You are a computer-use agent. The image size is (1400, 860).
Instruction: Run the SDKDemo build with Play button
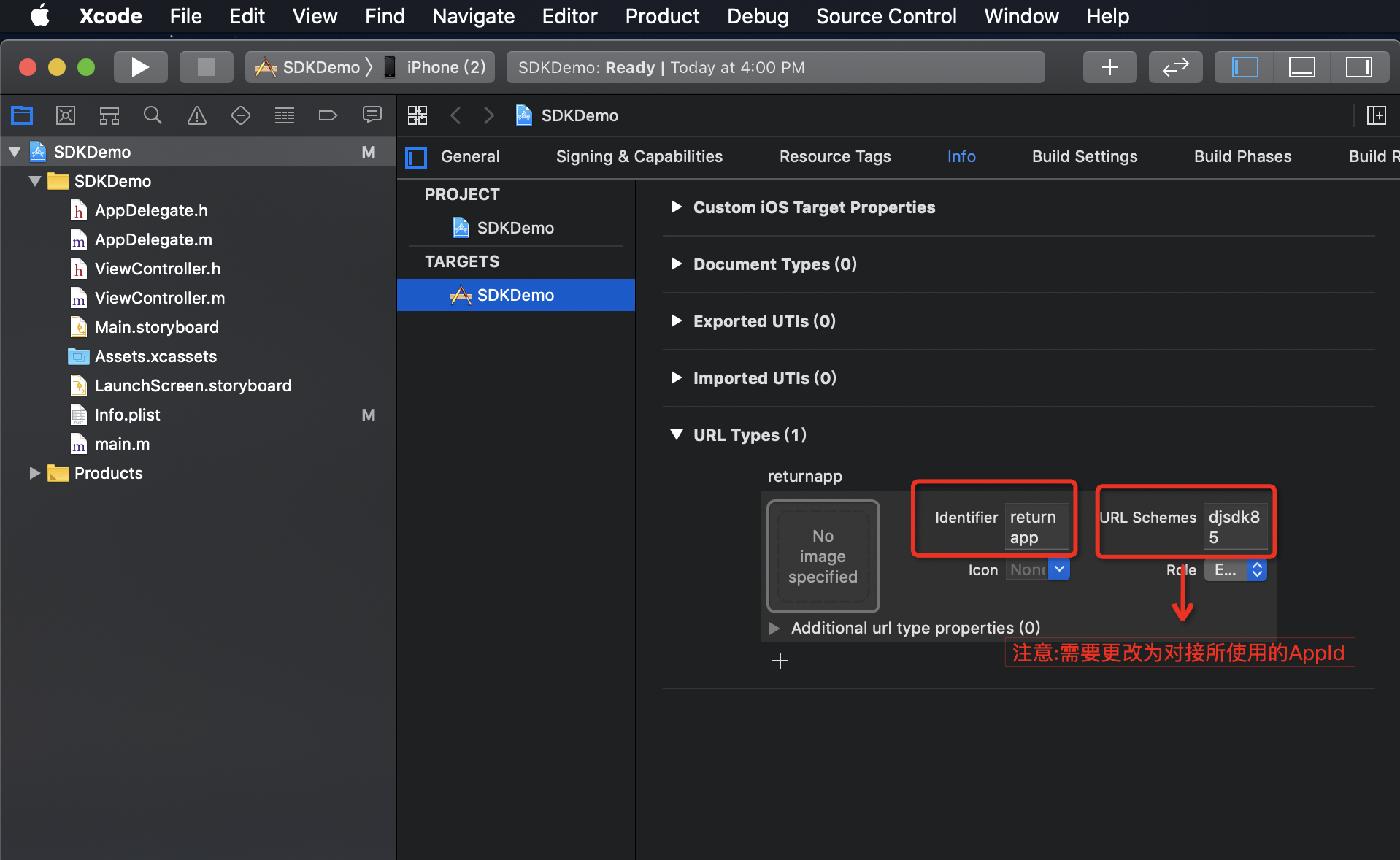tap(140, 67)
